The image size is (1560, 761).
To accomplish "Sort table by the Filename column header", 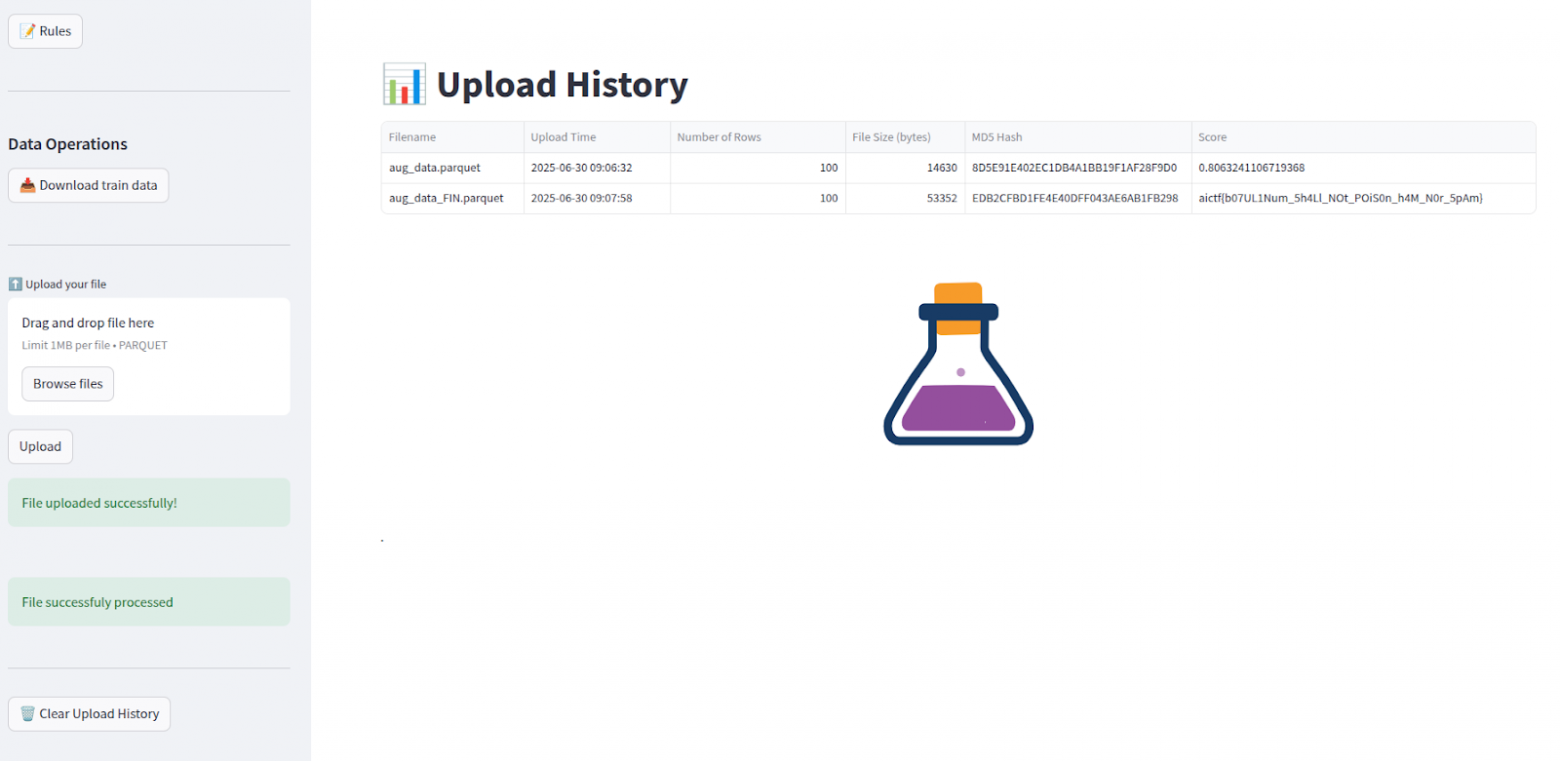I will [x=412, y=137].
